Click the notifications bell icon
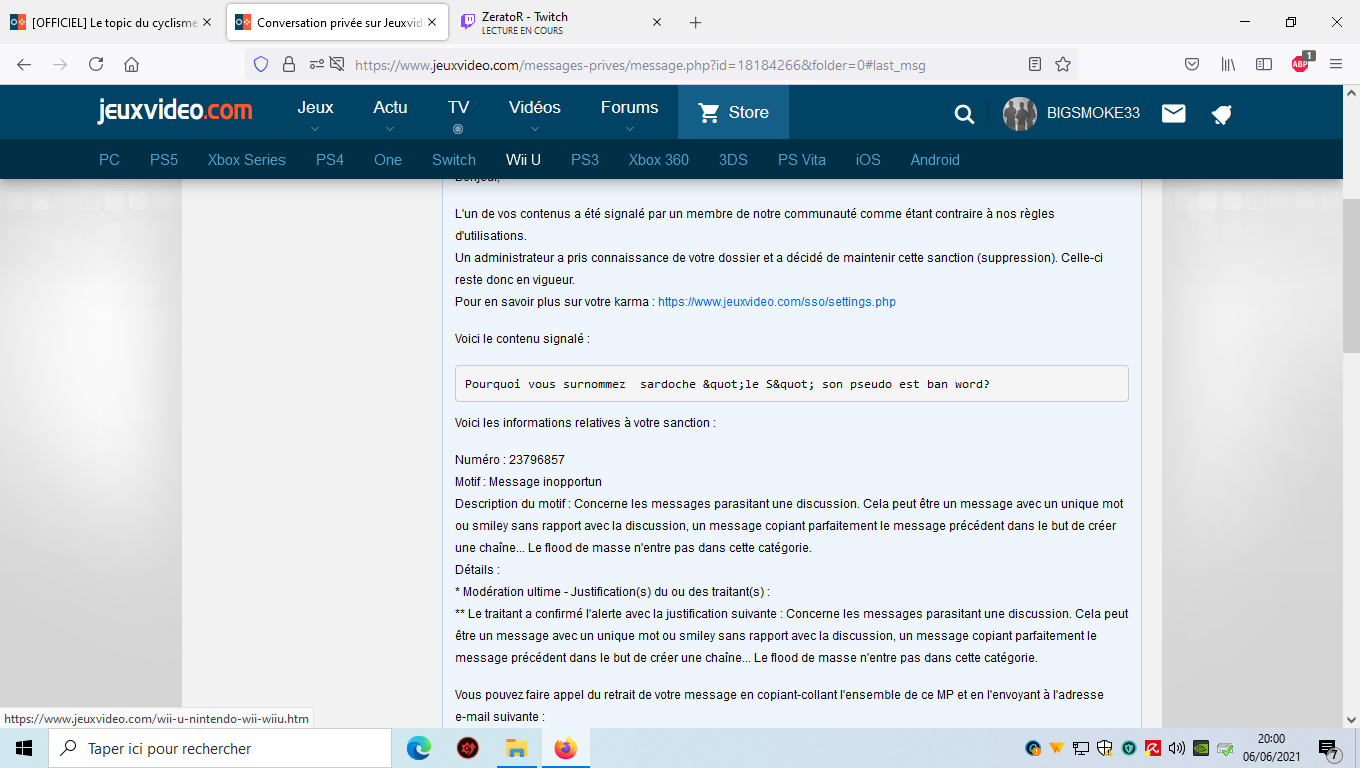This screenshot has width=1360, height=768. pyautogui.click(x=1221, y=114)
